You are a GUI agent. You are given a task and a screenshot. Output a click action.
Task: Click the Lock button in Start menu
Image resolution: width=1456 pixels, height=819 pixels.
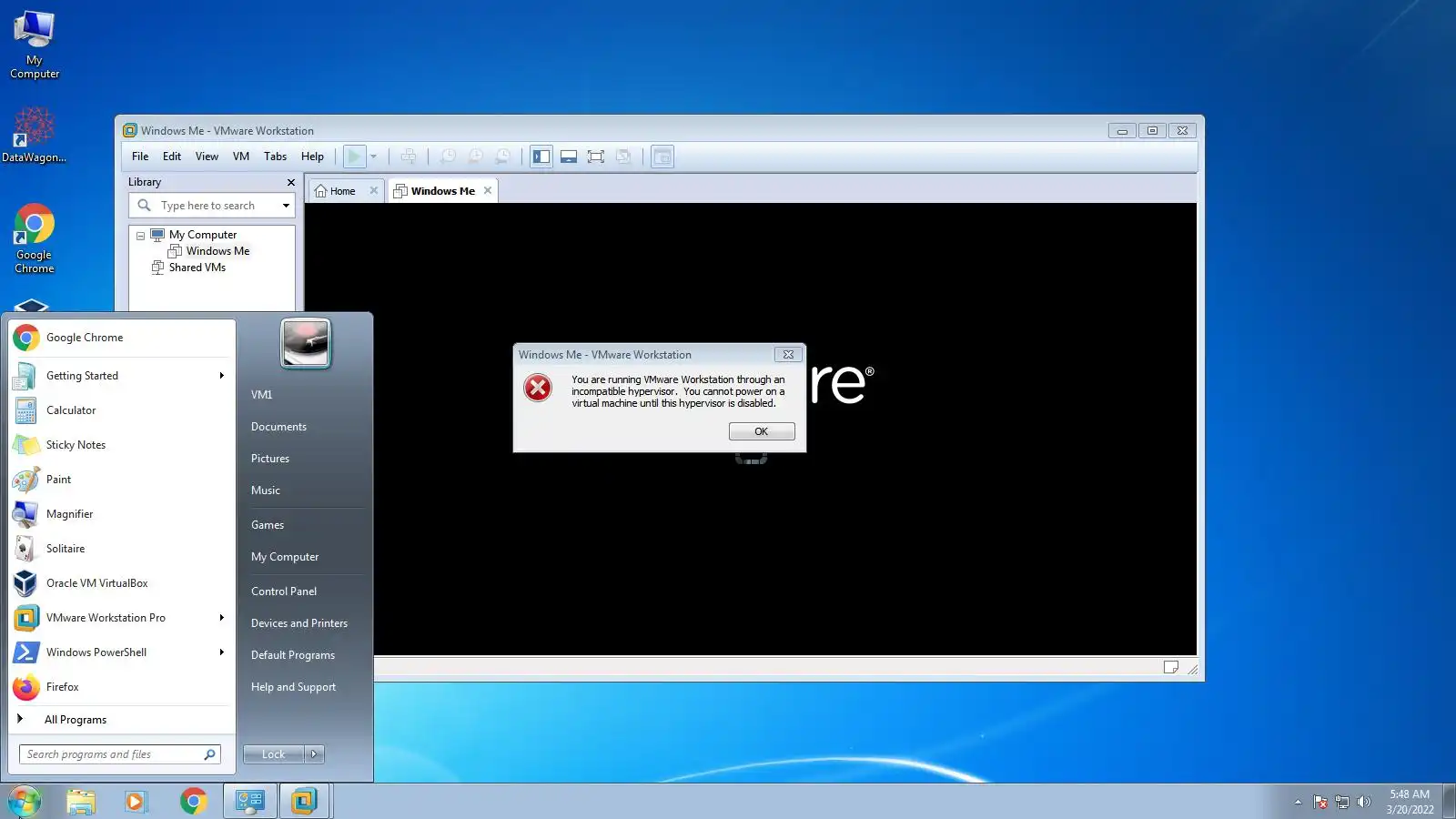[x=273, y=754]
